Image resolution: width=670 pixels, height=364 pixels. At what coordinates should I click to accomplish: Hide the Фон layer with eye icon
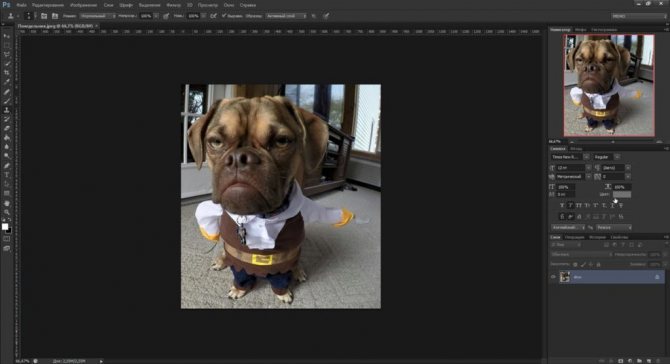(x=553, y=277)
